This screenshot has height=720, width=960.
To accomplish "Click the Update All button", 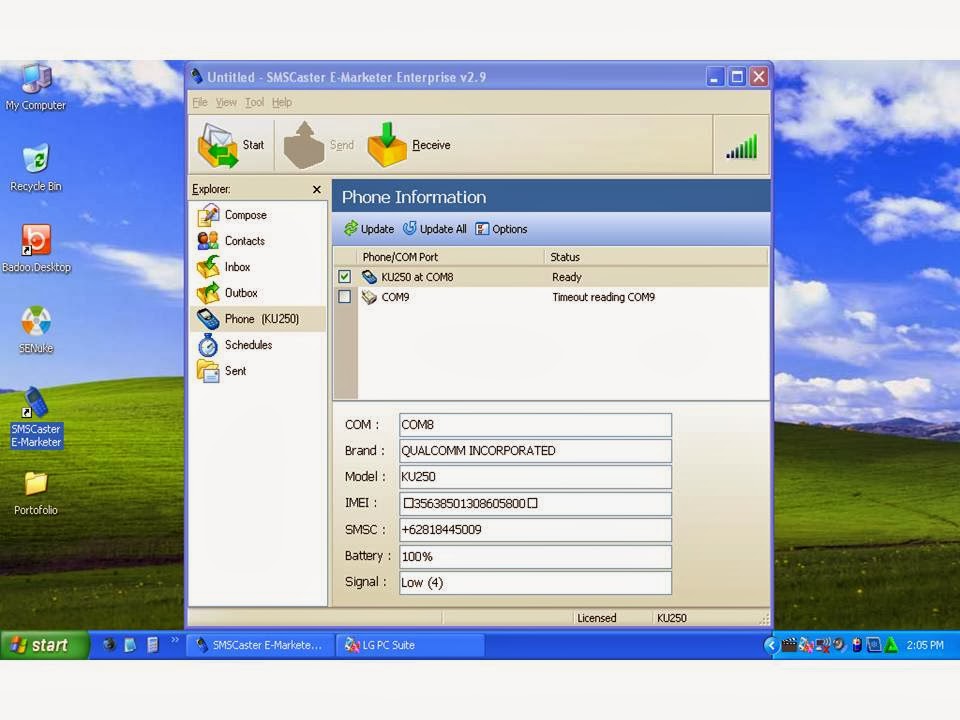I will click(434, 229).
